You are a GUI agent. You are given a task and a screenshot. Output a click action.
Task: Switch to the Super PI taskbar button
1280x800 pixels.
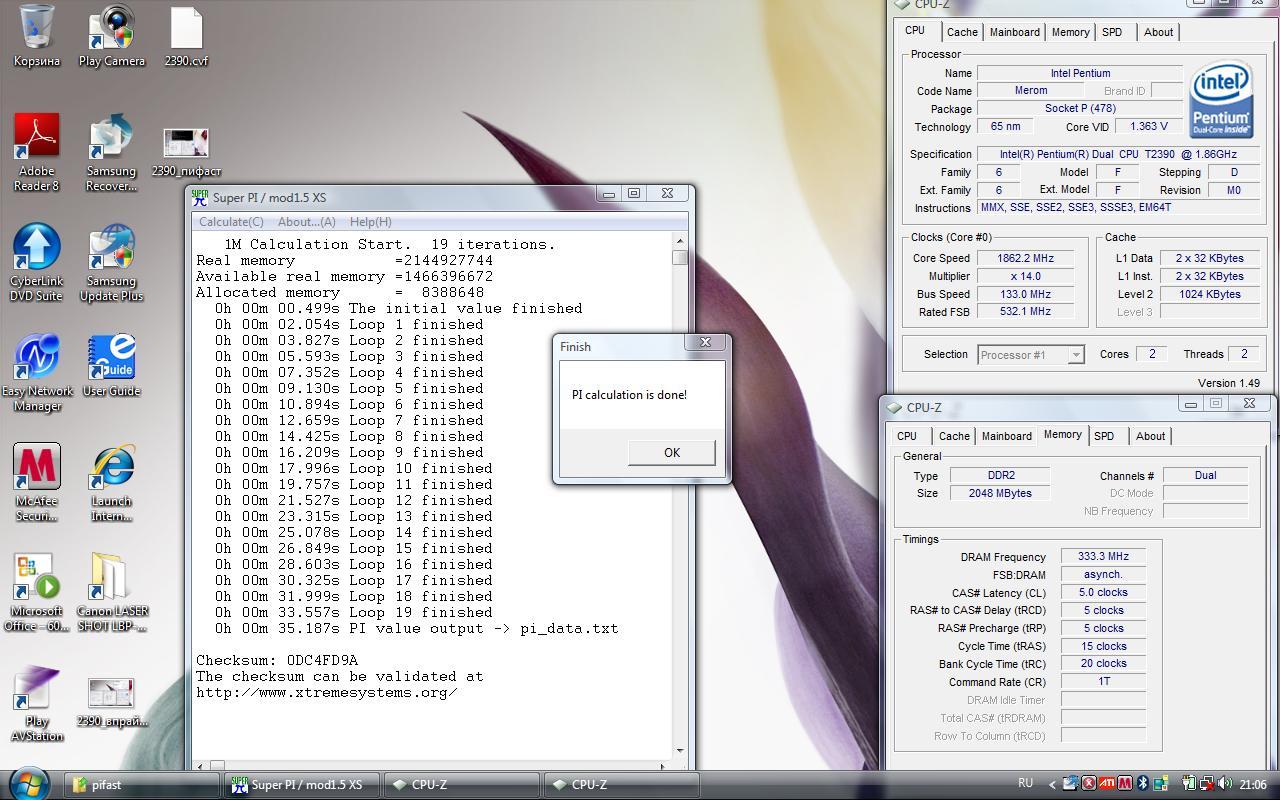tap(303, 785)
